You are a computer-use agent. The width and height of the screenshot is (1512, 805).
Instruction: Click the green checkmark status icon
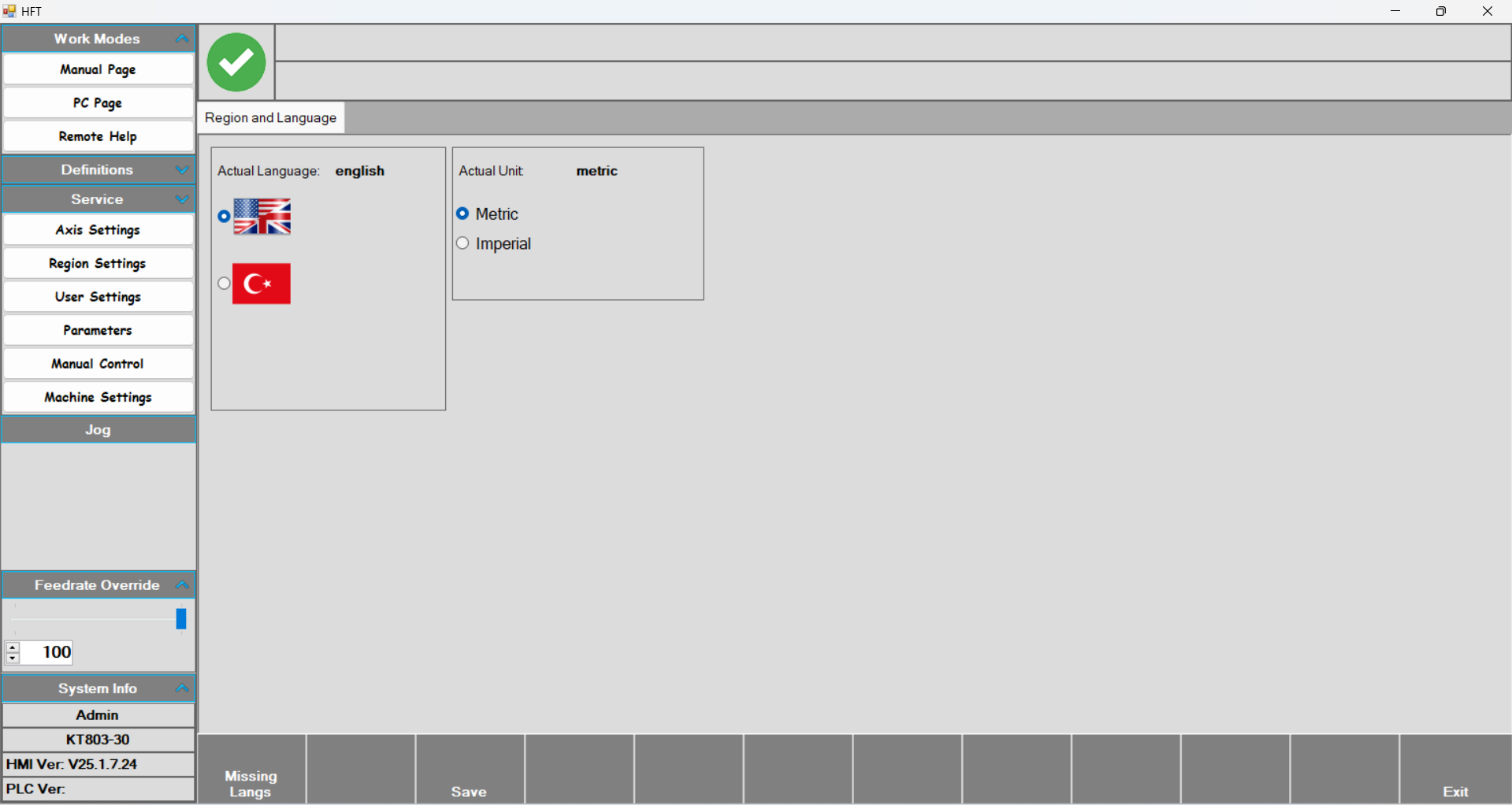[236, 62]
